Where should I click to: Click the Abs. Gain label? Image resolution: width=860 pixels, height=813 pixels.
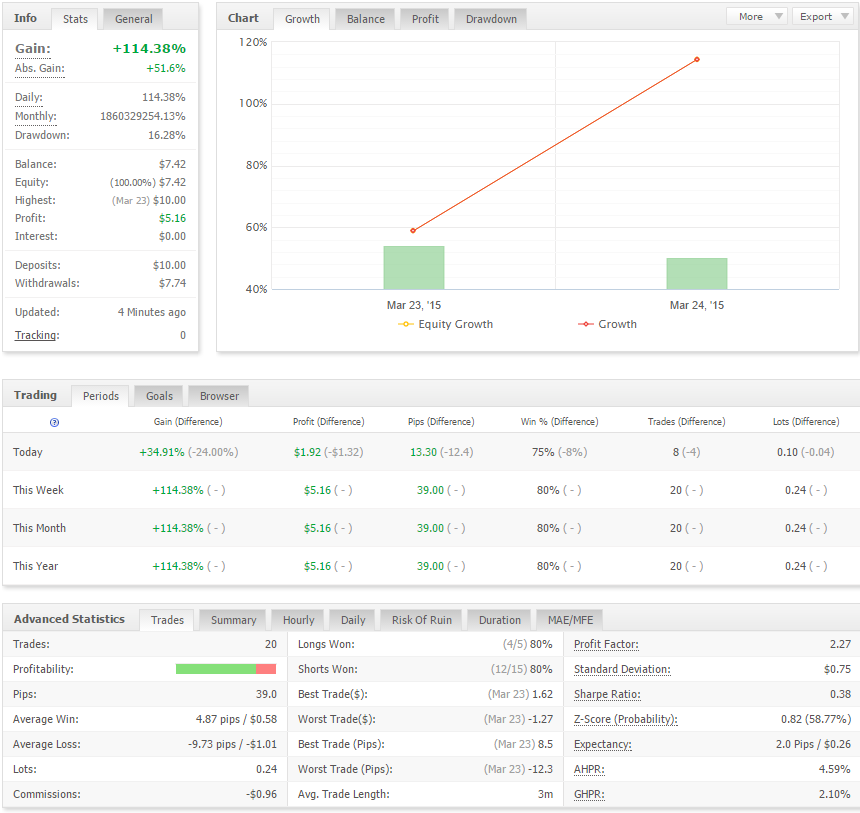pos(39,69)
